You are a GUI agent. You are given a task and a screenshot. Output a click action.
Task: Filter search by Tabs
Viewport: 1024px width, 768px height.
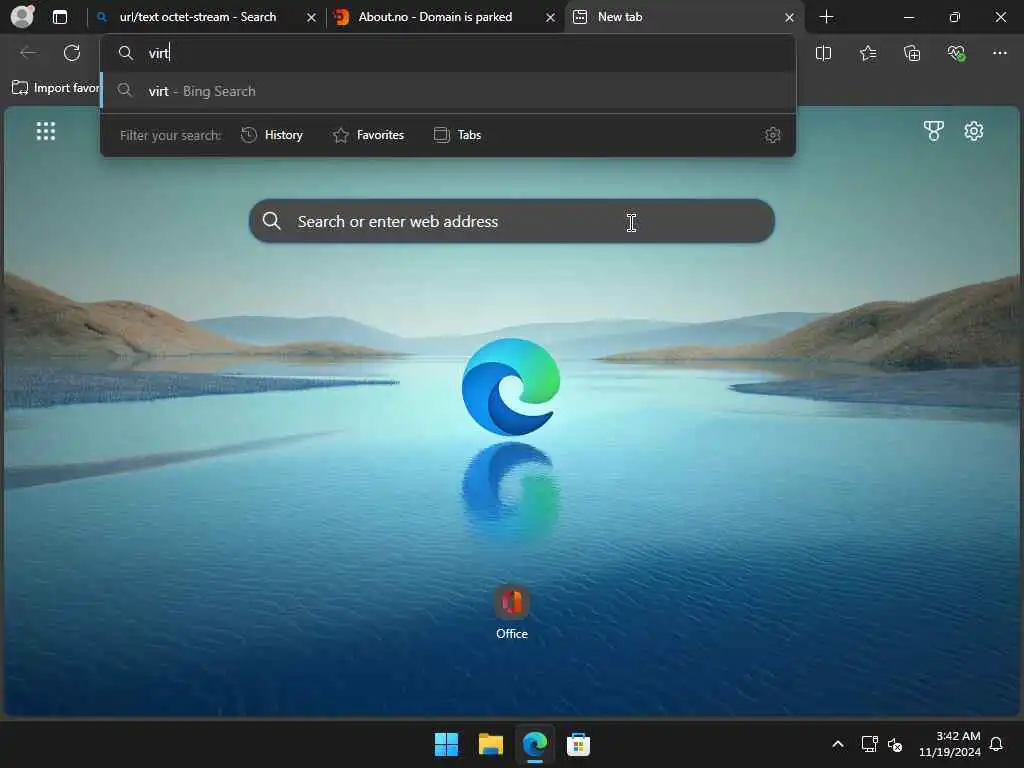(x=458, y=135)
